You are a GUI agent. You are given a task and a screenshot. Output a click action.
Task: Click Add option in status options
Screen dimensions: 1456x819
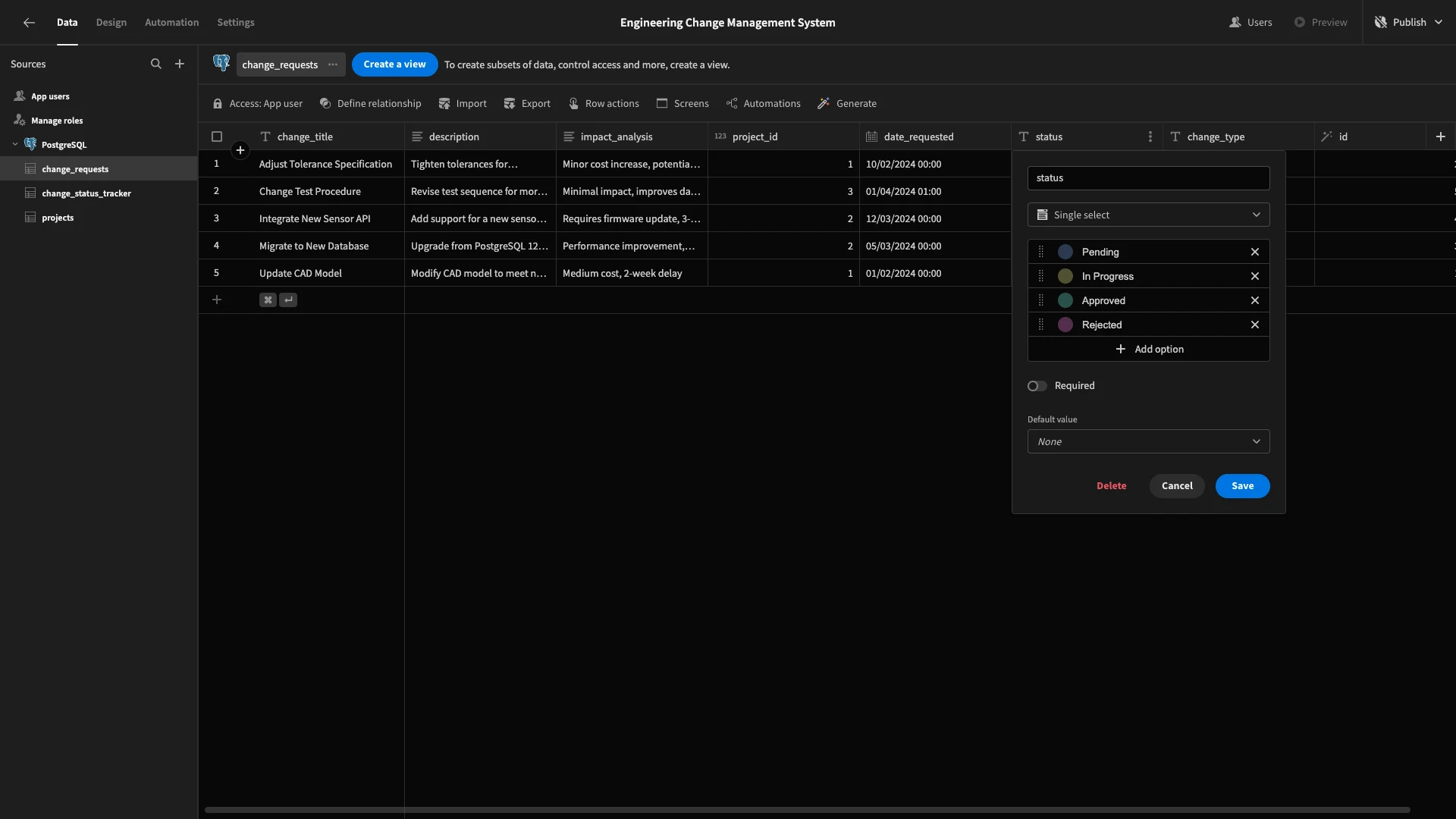coord(1148,349)
